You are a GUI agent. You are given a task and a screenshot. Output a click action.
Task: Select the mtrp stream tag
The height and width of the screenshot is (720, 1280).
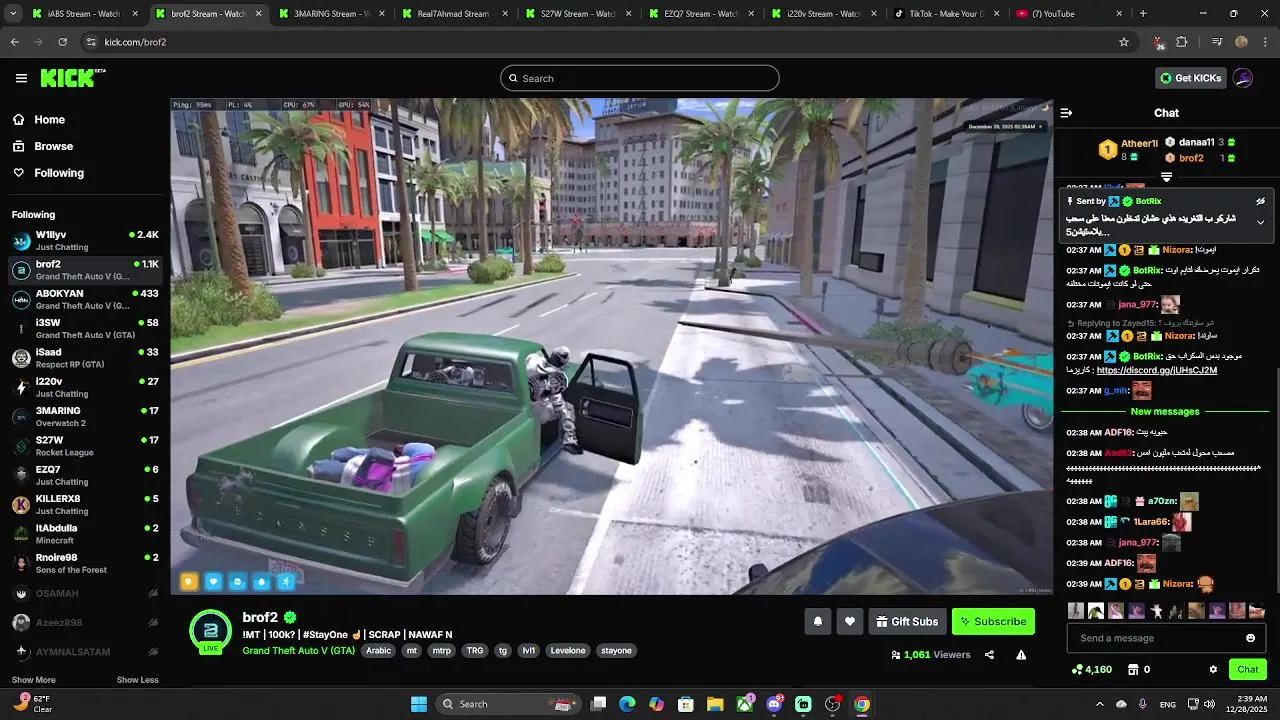click(x=441, y=650)
